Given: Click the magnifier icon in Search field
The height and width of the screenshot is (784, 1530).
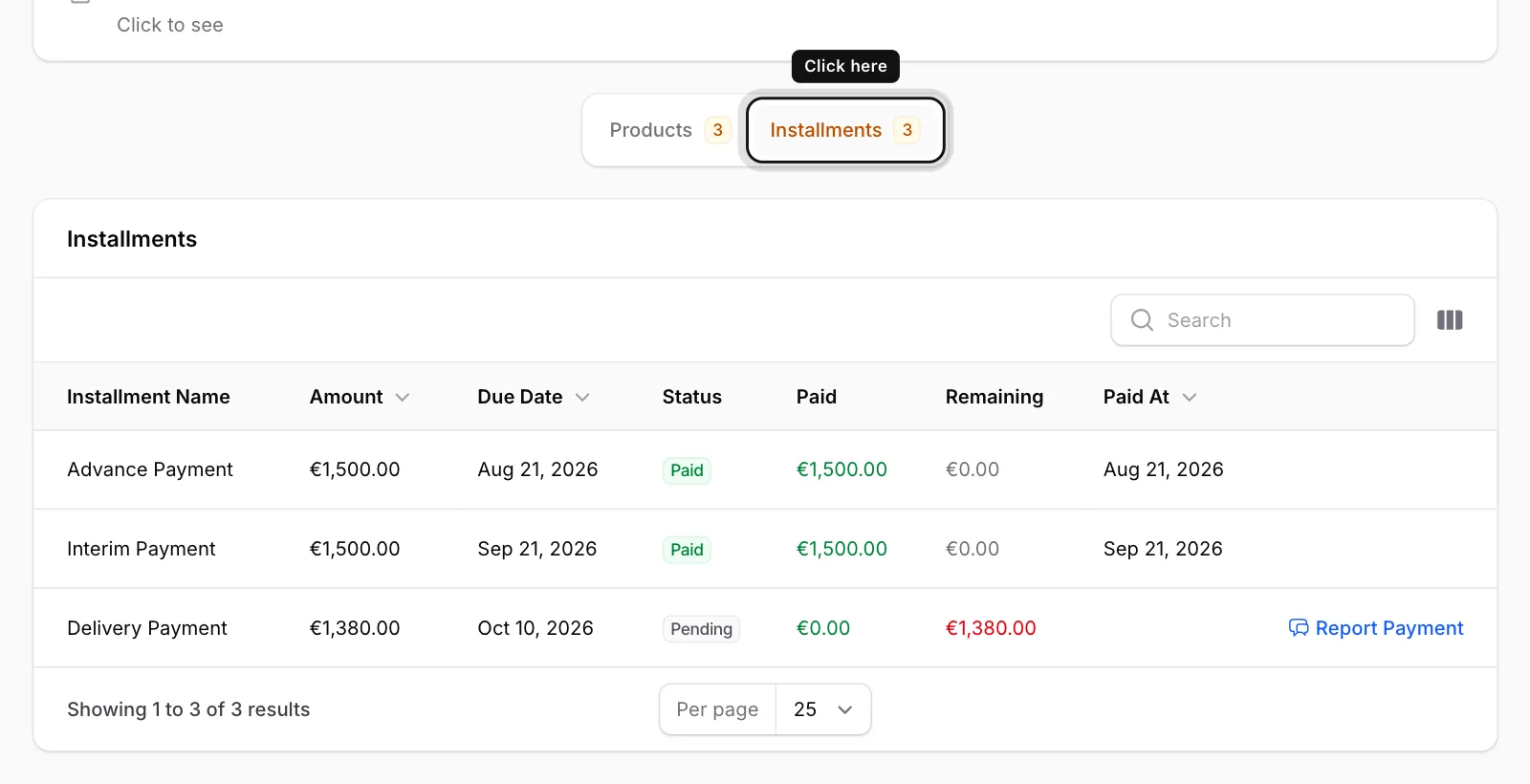Looking at the screenshot, I should (x=1142, y=320).
